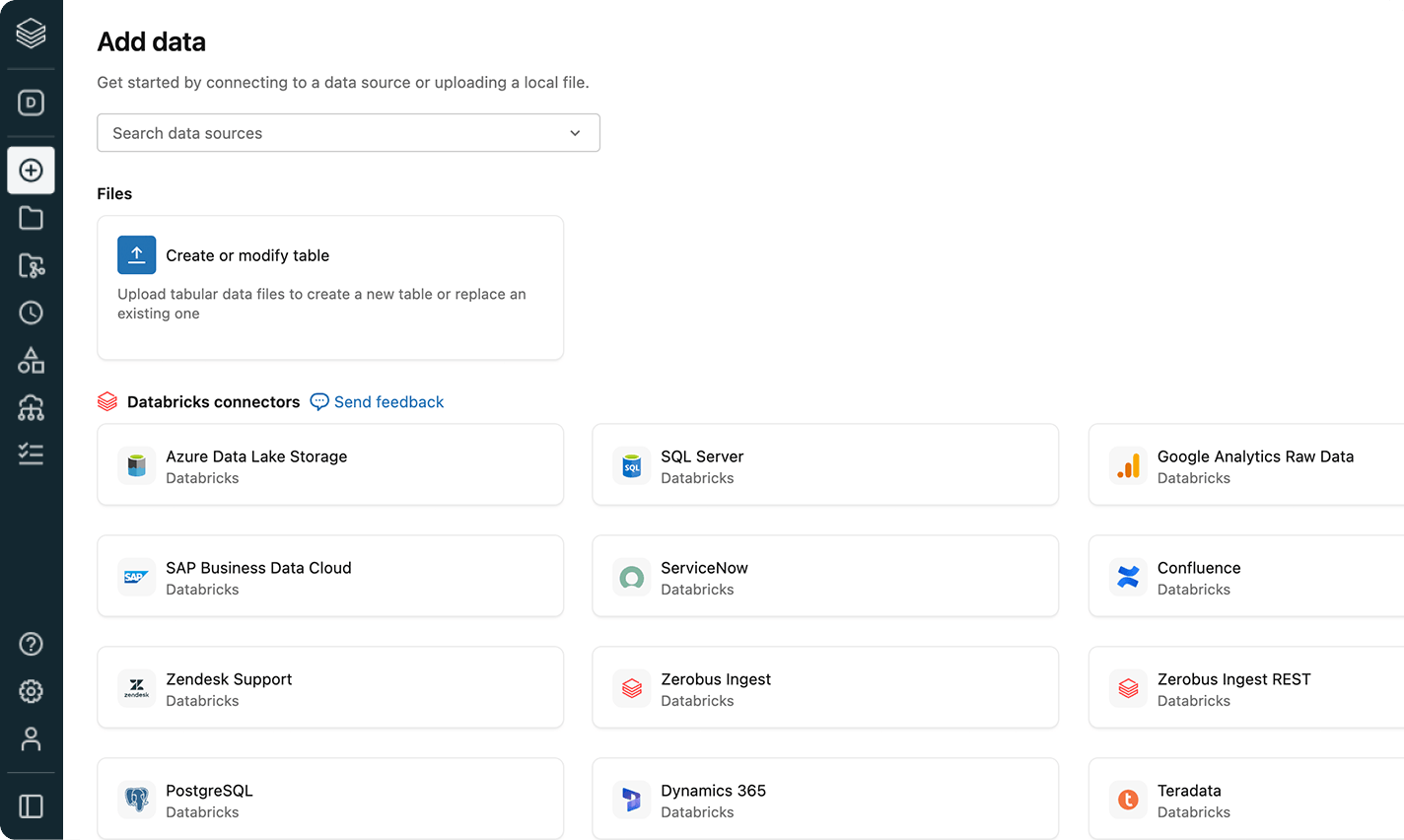Click the Zerobus Ingest REST logo icon
1404x840 pixels.
tap(1129, 688)
